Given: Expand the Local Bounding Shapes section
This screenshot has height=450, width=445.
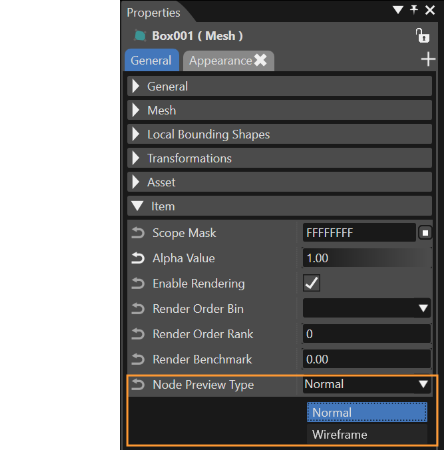Looking at the screenshot, I should click(x=279, y=134).
